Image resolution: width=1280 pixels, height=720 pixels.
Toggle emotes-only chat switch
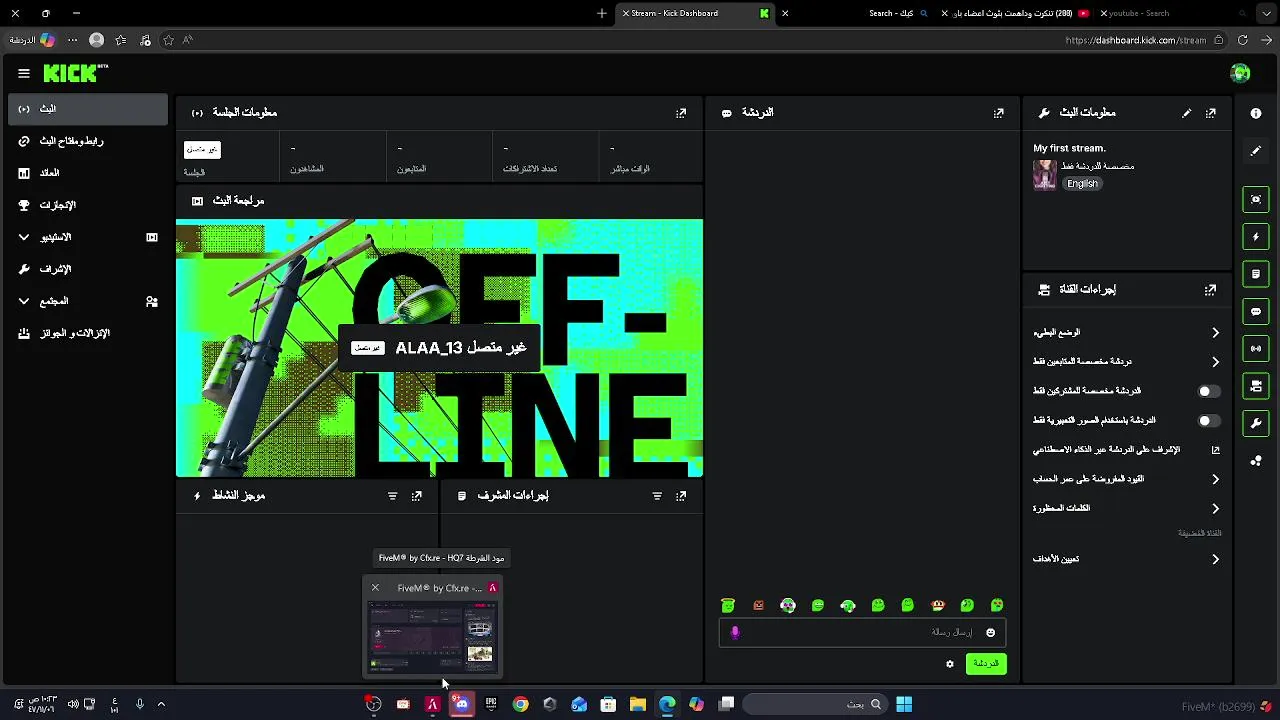pos(1209,421)
